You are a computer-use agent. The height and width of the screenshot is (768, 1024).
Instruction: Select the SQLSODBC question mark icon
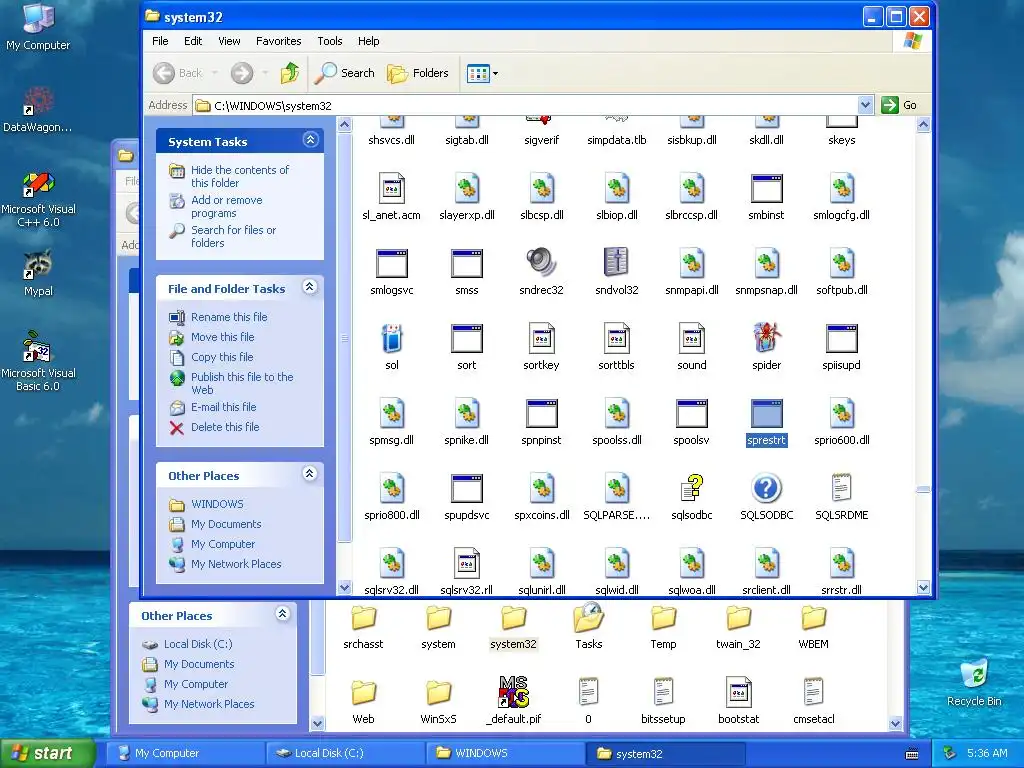[767, 488]
